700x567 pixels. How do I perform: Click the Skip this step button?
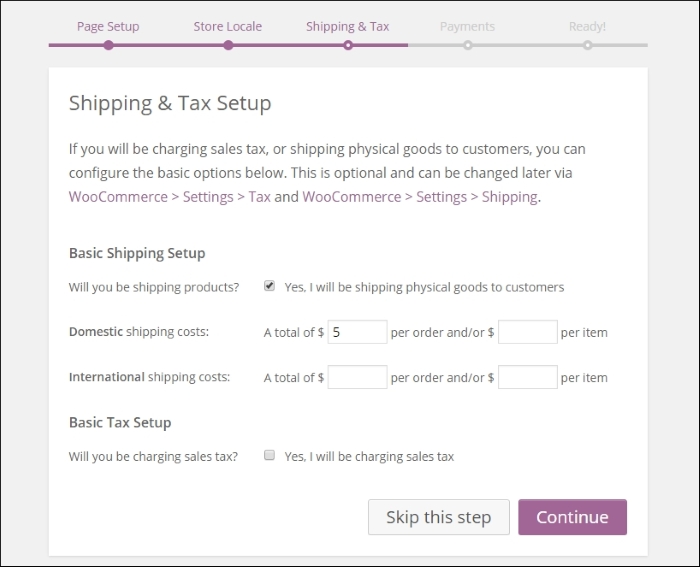[439, 517]
